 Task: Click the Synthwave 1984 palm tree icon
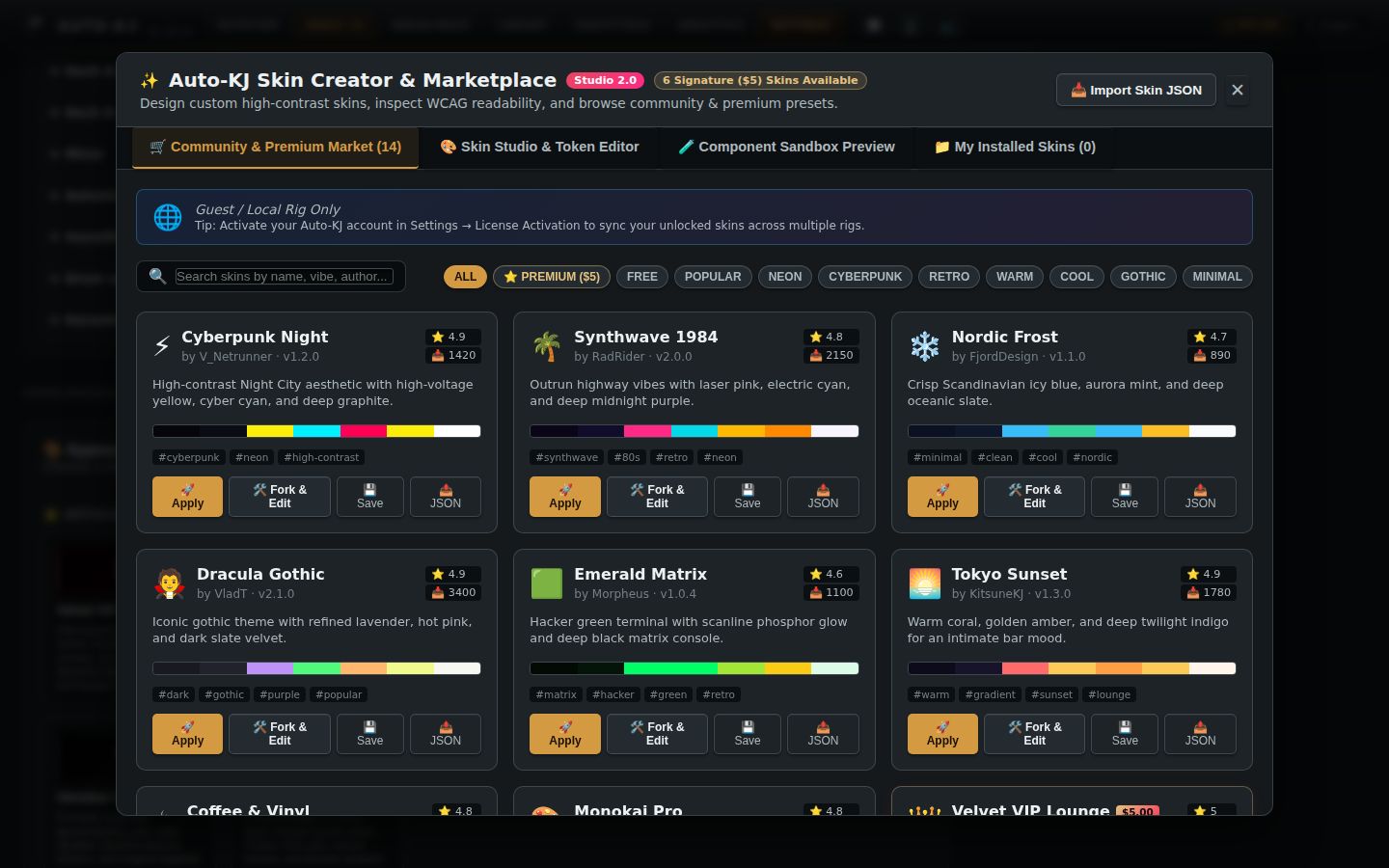(547, 345)
